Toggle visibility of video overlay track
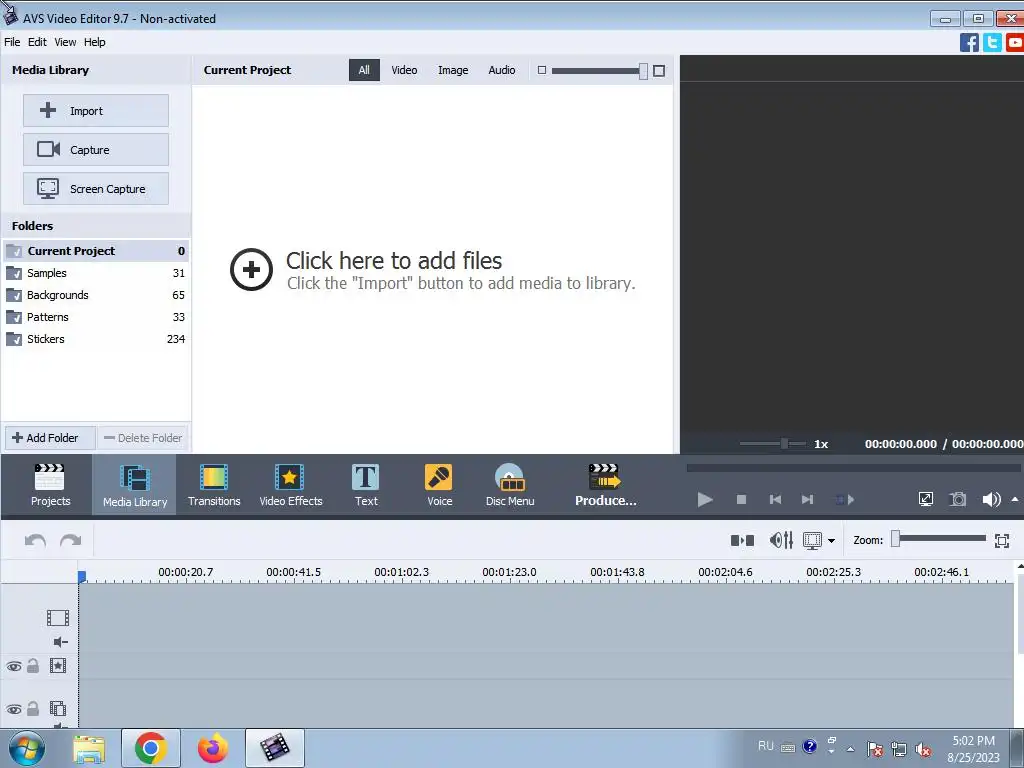The height and width of the screenshot is (768, 1024). pos(14,709)
